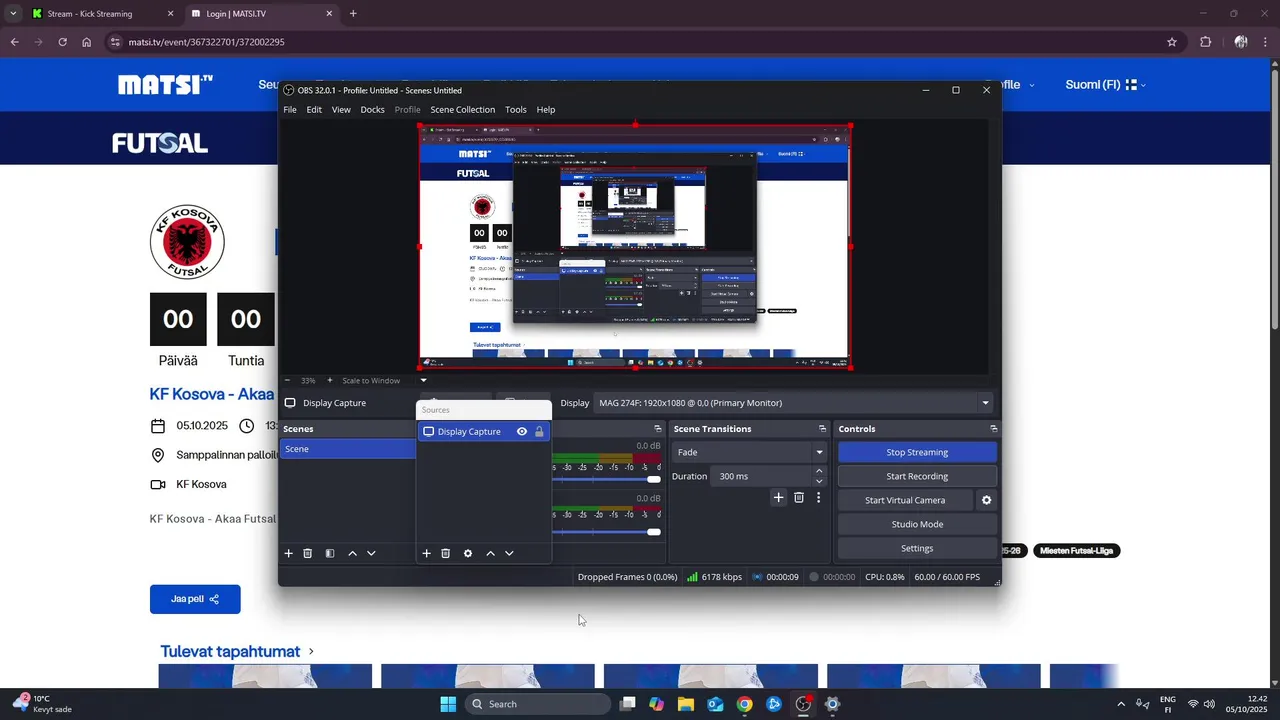Open the OBS Studio icon in the taskbar

point(803,704)
